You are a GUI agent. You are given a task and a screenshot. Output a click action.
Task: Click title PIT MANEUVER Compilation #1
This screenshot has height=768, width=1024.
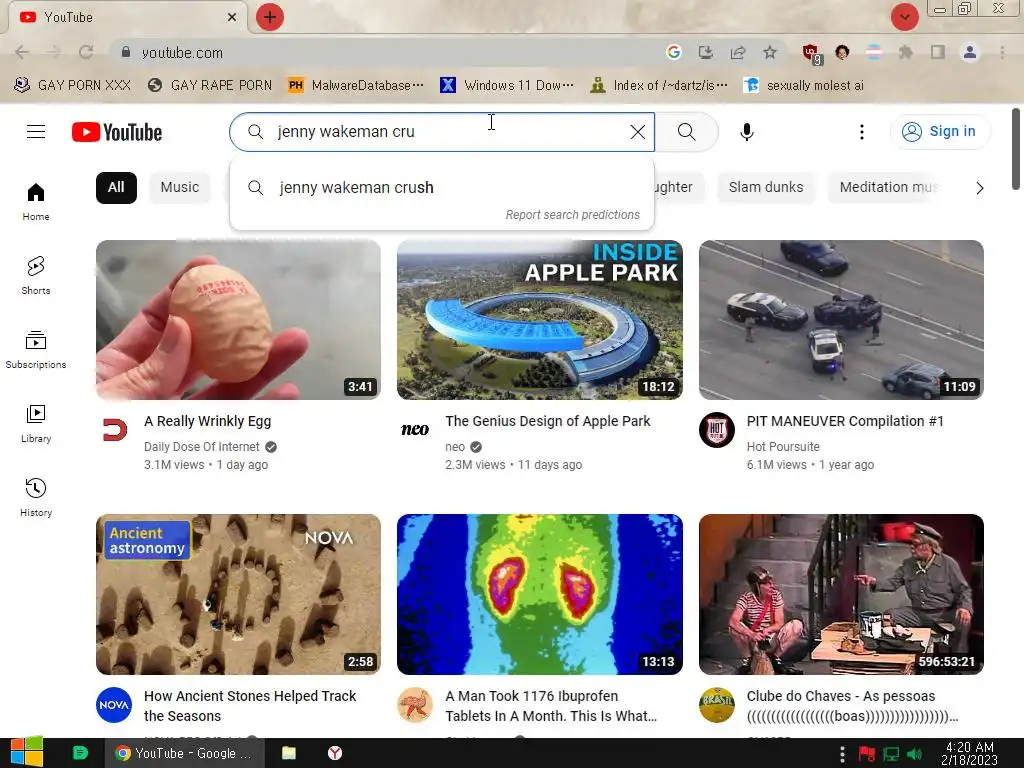point(845,421)
